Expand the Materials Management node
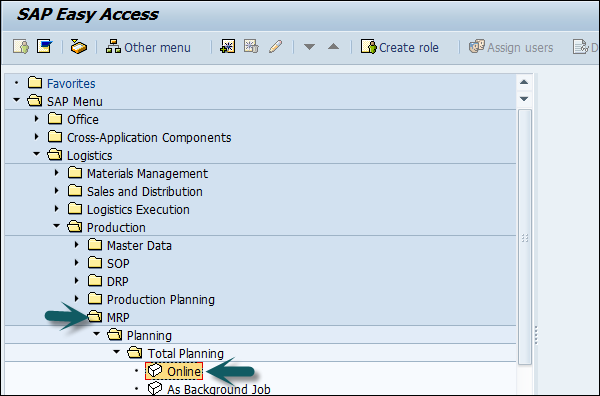 tap(57, 173)
